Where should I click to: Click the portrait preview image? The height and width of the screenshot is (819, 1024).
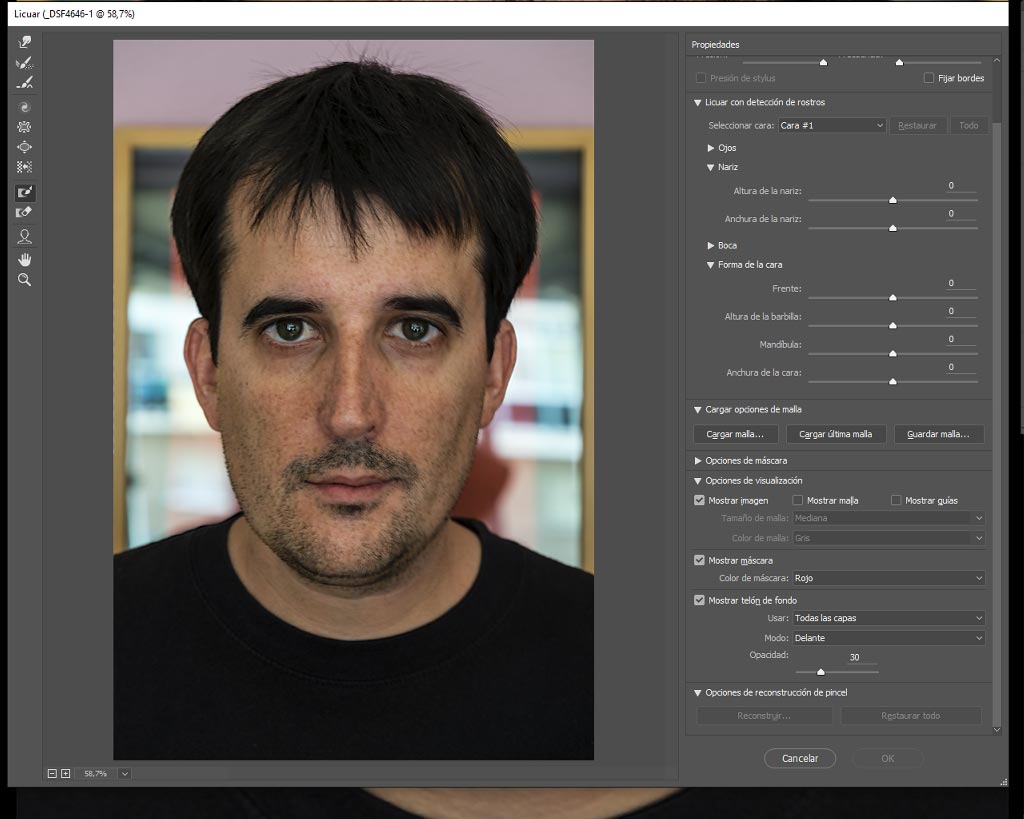pos(353,400)
